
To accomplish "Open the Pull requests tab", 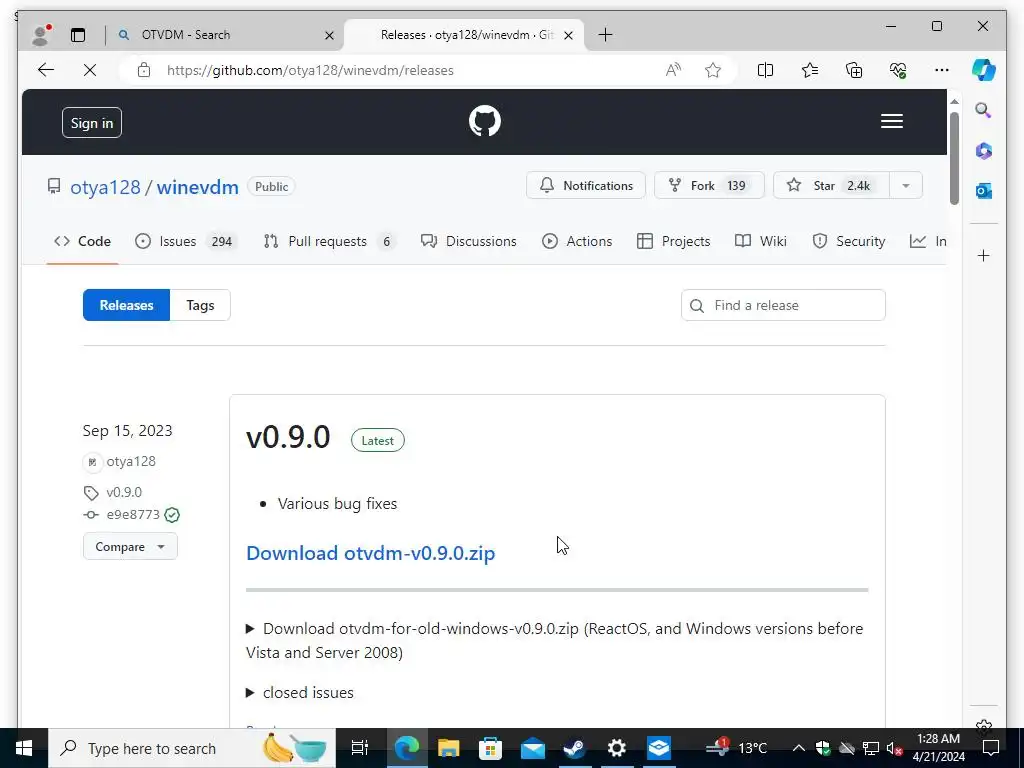I will point(329,241).
